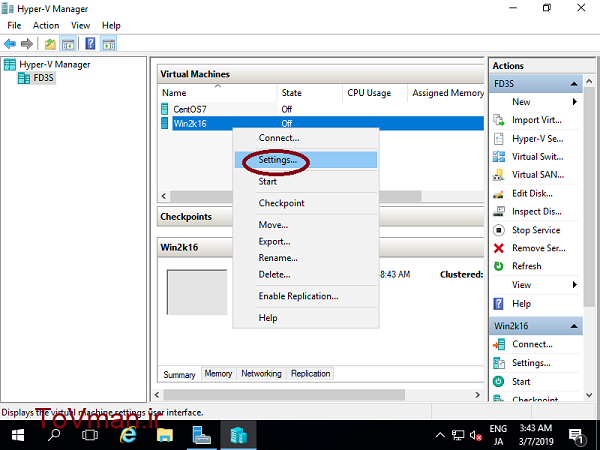
Task: Choose Checkpoint in context menu
Action: click(306, 203)
